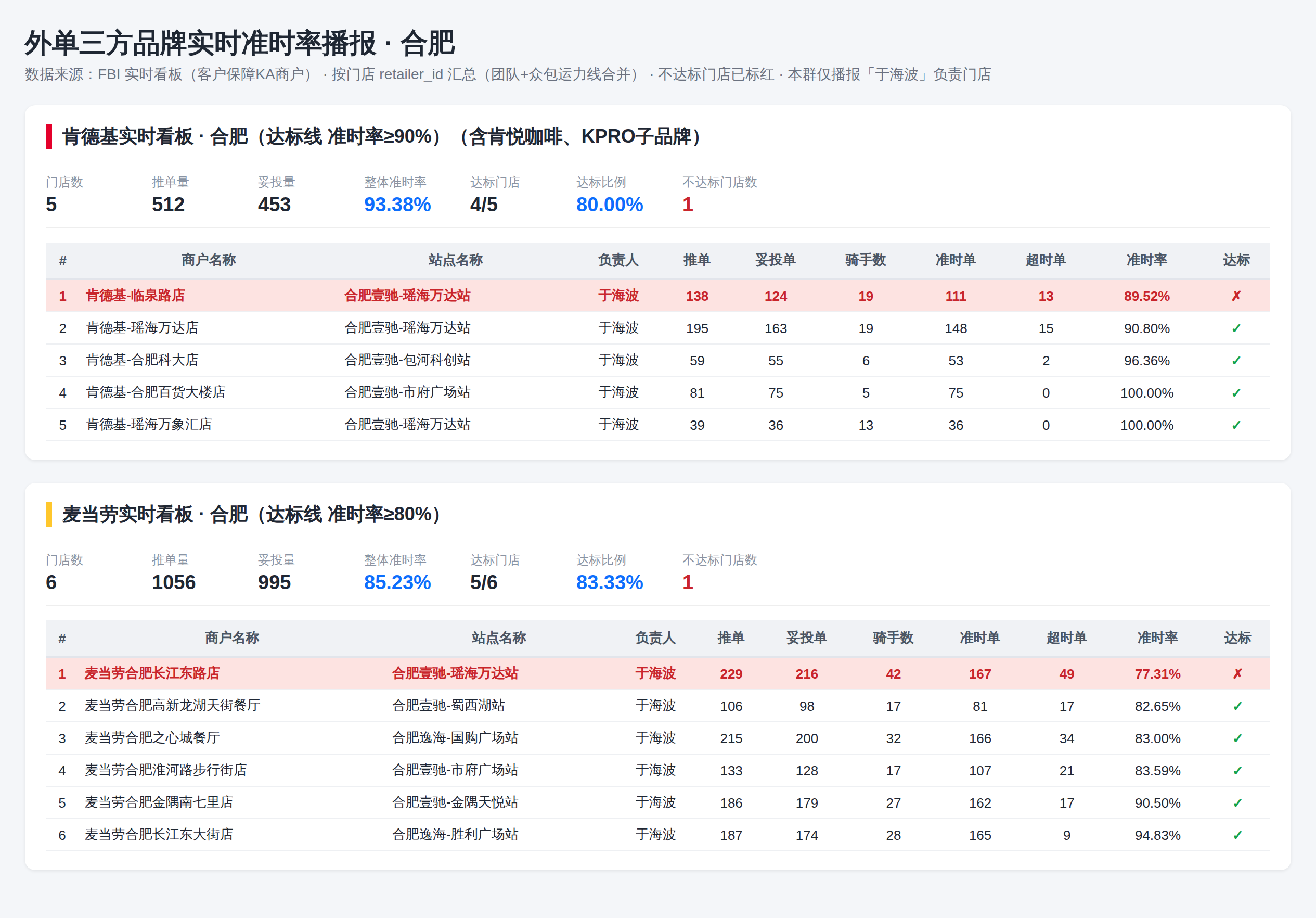Select store name 麦当劳合肥长江东大街店

point(159,835)
